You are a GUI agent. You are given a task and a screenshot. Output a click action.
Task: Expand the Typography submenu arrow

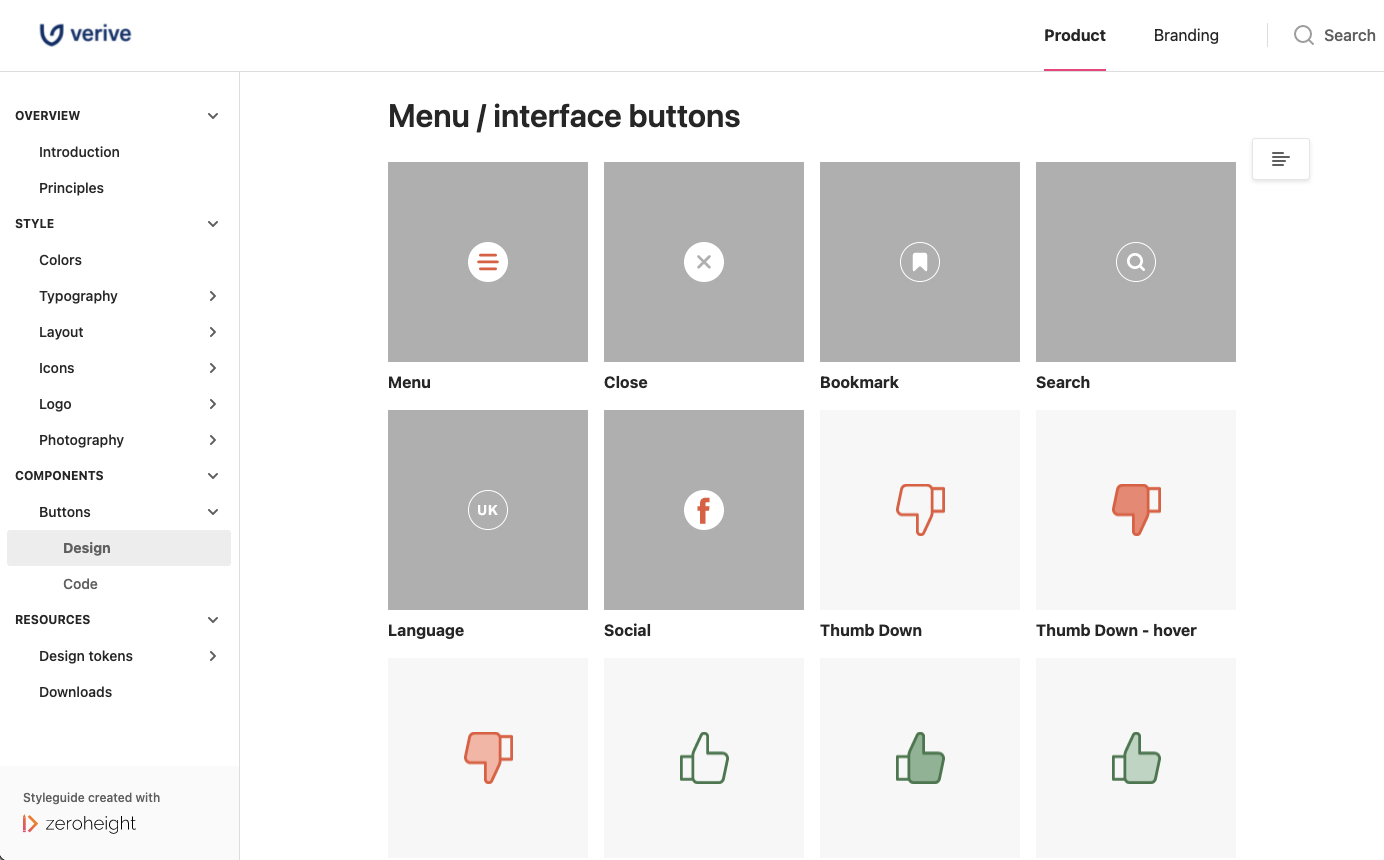pyautogui.click(x=213, y=296)
